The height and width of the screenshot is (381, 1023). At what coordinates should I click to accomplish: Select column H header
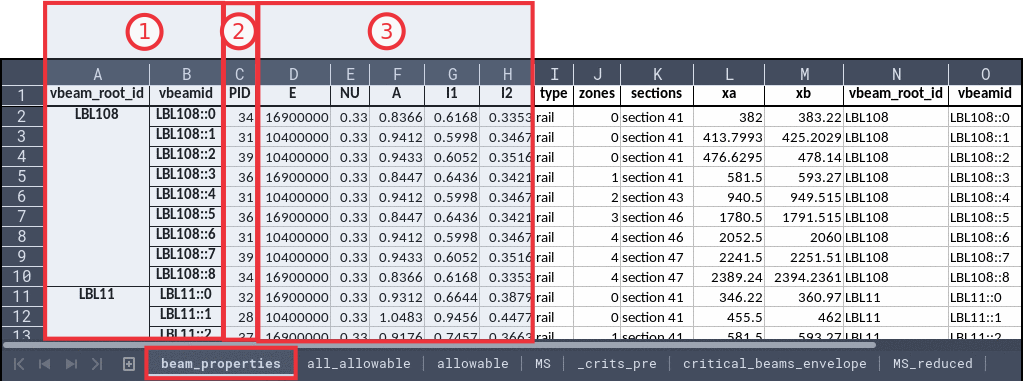[507, 74]
